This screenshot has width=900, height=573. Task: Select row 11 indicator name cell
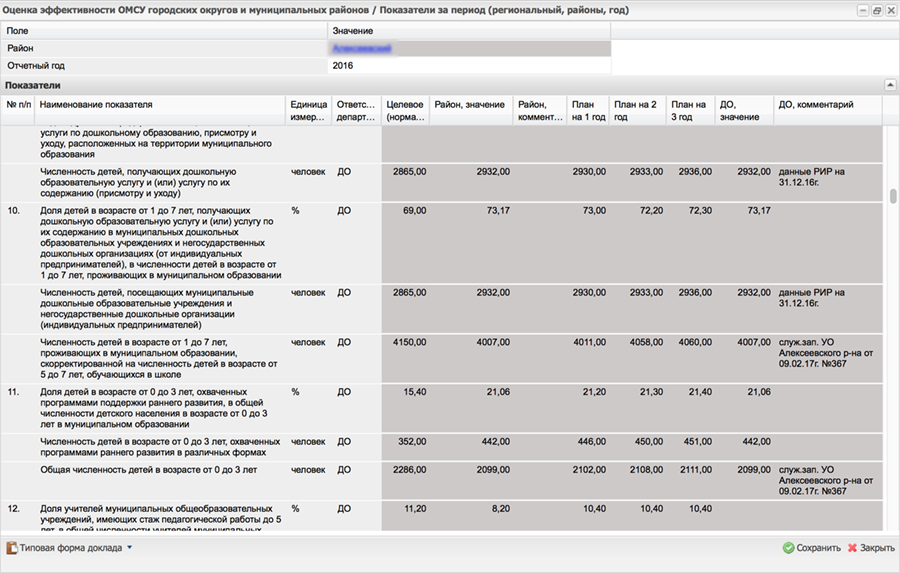click(160, 408)
